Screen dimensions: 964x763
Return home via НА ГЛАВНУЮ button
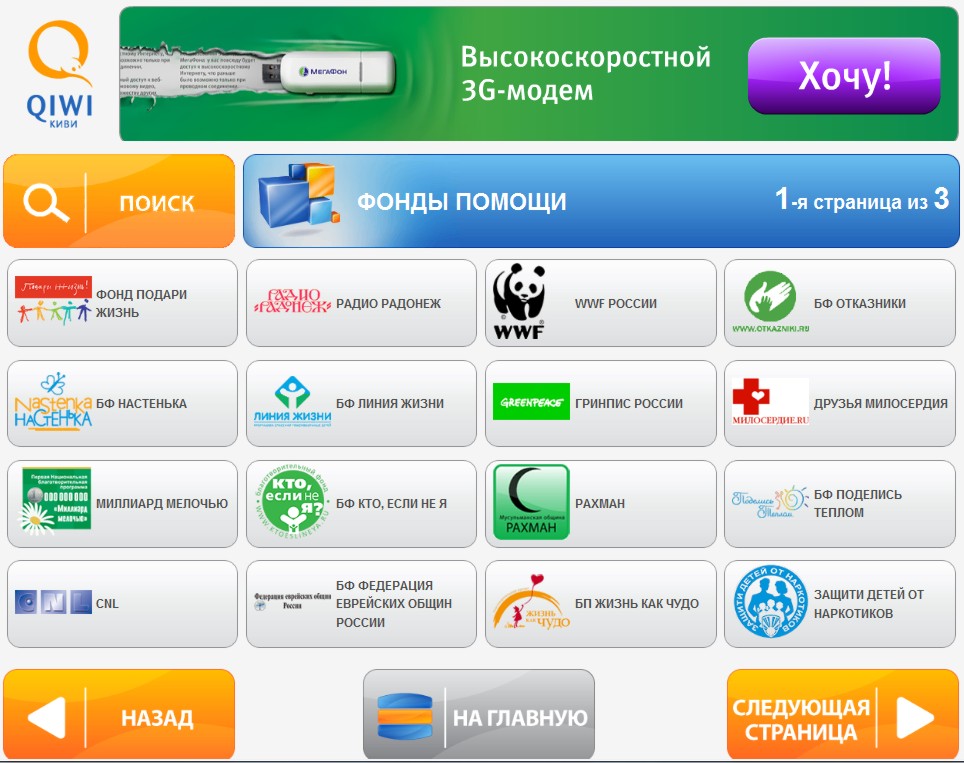(x=479, y=714)
